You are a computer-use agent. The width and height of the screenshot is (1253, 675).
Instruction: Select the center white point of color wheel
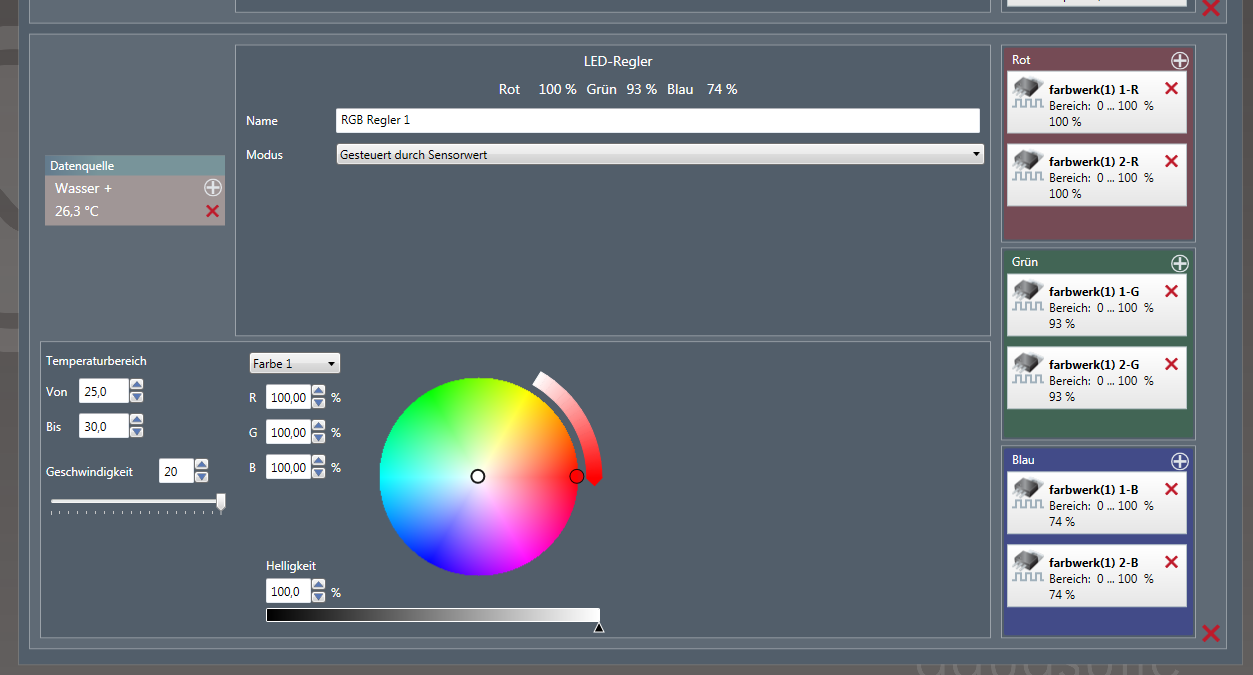point(478,476)
